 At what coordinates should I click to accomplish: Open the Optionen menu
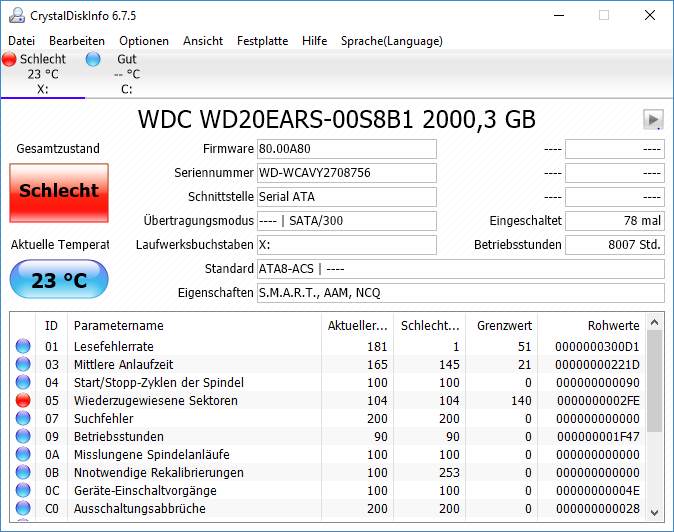[144, 41]
